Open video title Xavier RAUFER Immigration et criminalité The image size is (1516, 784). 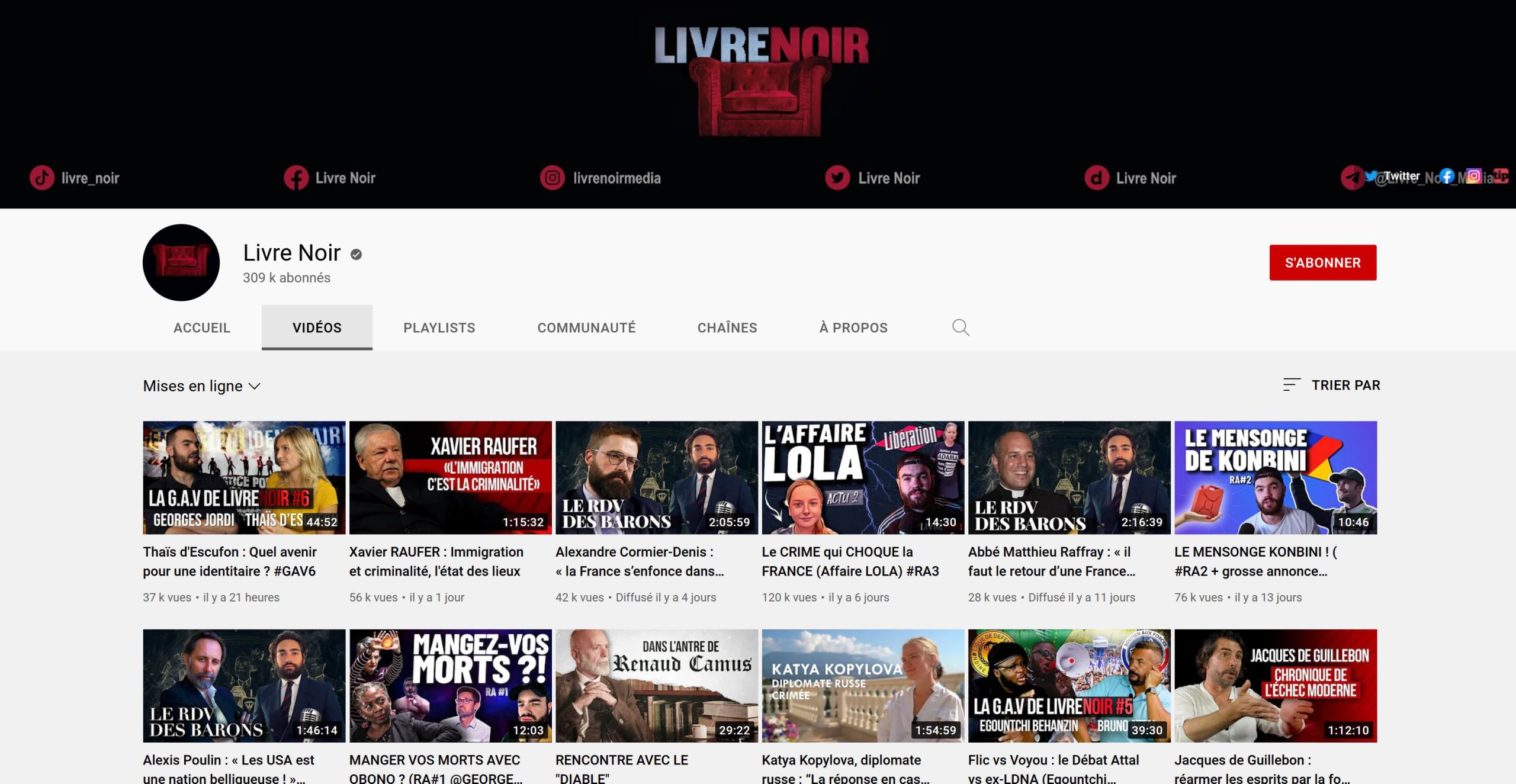tap(436, 561)
